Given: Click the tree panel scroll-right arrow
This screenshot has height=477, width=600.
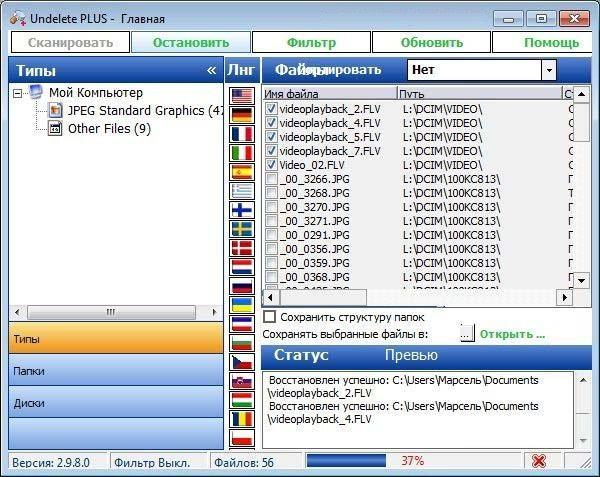Looking at the screenshot, I should [x=214, y=312].
